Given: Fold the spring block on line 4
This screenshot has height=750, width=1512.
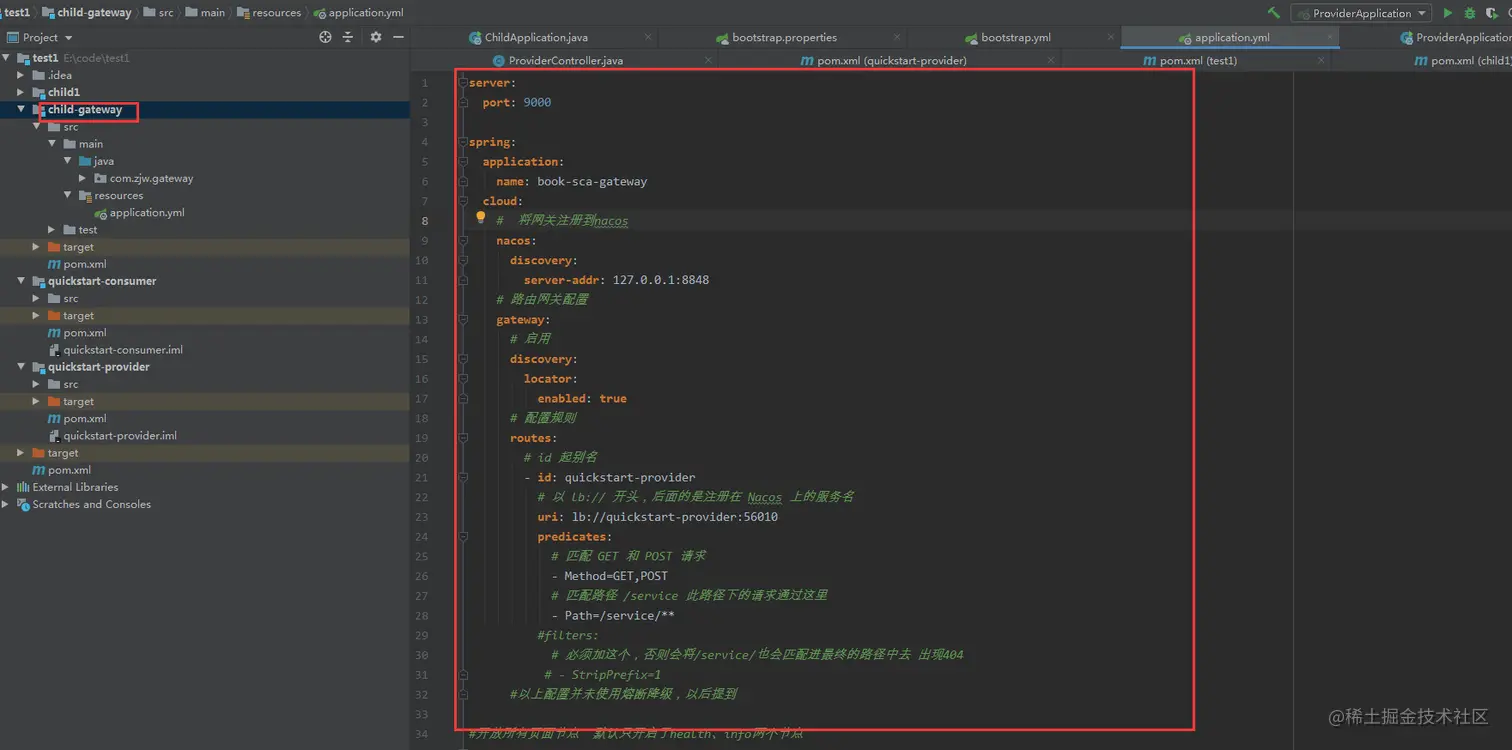Looking at the screenshot, I should 463,142.
